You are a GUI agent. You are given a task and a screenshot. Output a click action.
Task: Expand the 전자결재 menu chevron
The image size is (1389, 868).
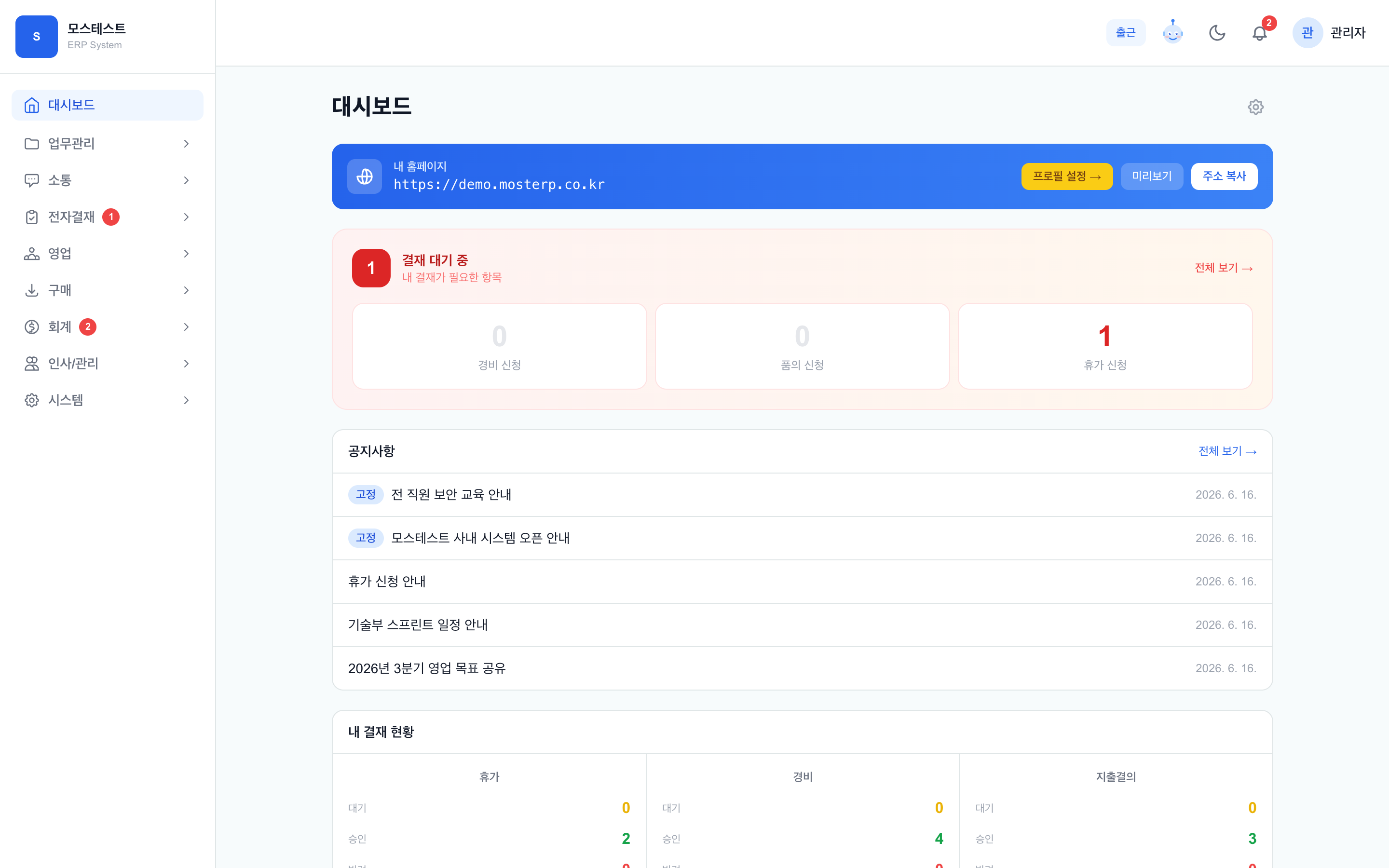(186, 217)
